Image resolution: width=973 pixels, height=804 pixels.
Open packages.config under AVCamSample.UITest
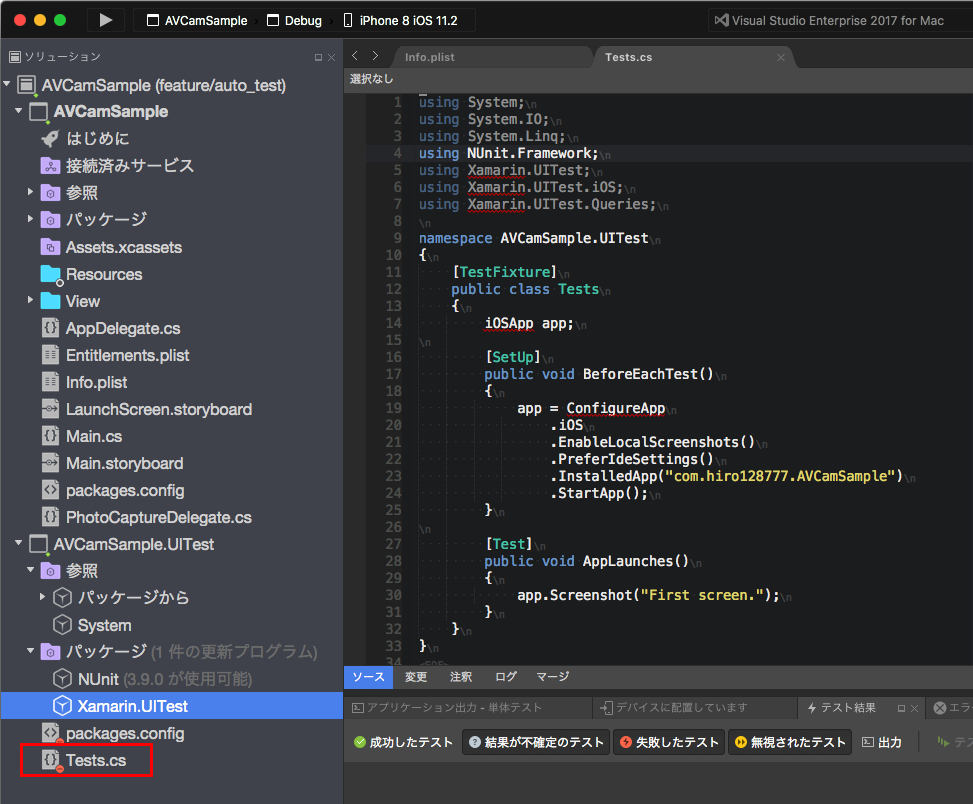[112, 733]
